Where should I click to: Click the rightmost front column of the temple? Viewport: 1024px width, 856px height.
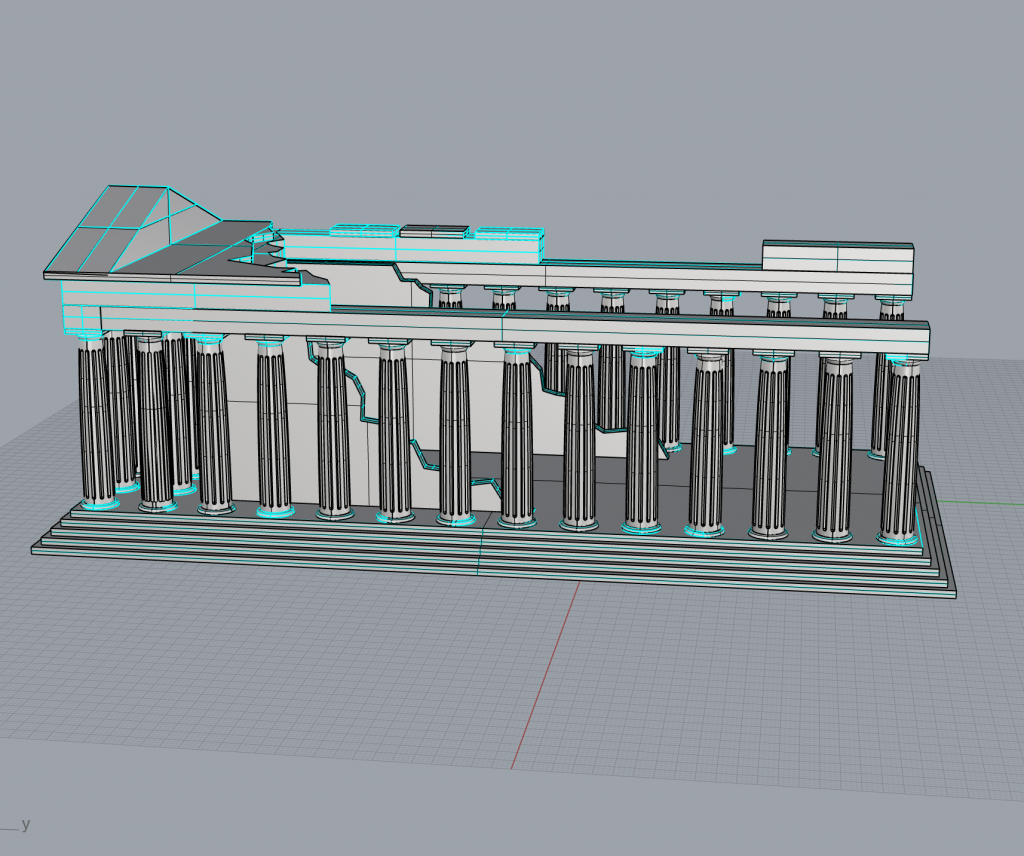pyautogui.click(x=899, y=450)
